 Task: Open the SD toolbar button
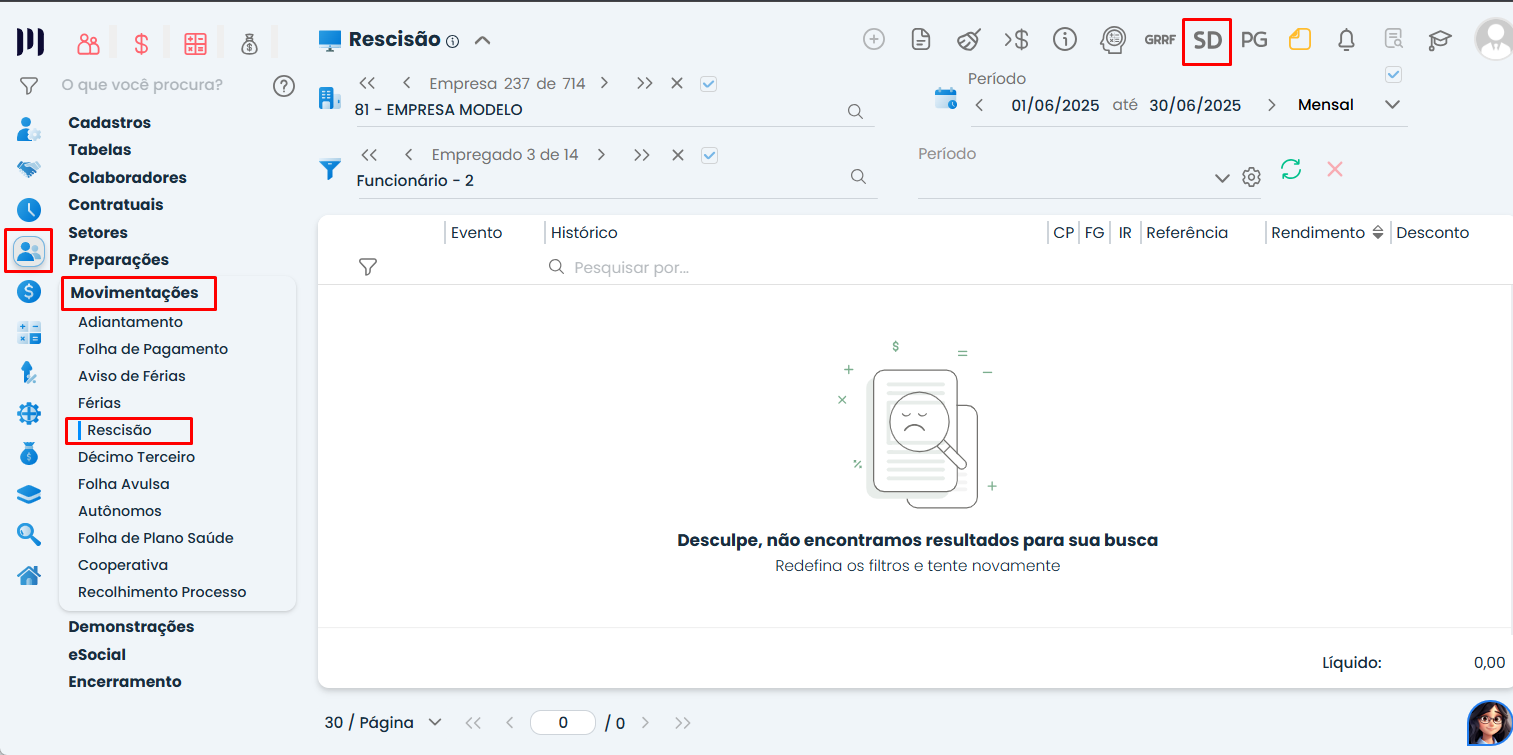tap(1207, 41)
